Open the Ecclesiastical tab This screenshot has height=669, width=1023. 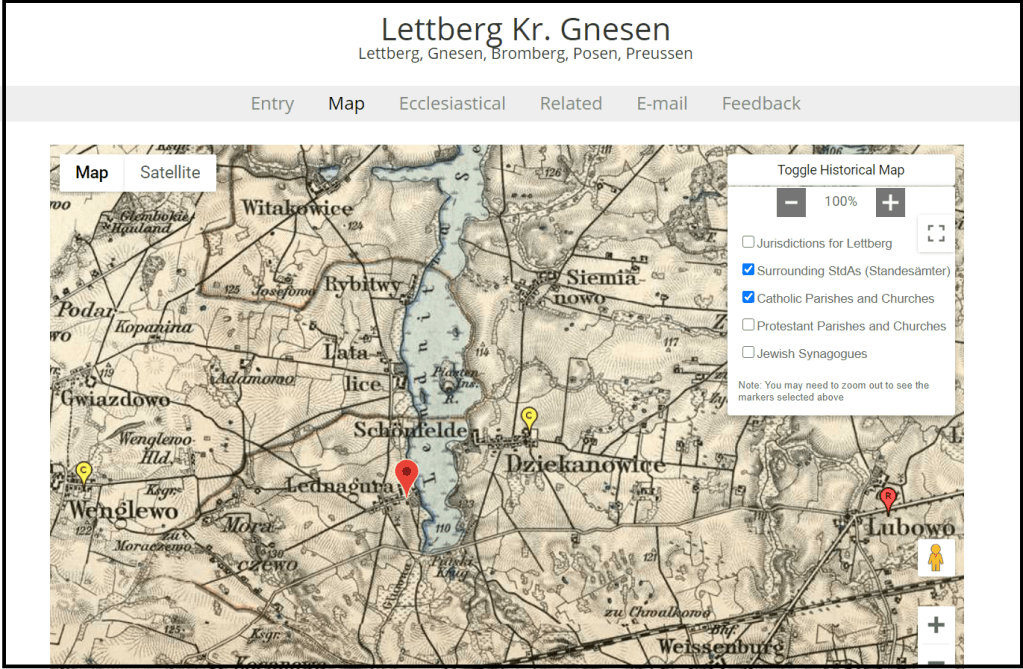(452, 104)
